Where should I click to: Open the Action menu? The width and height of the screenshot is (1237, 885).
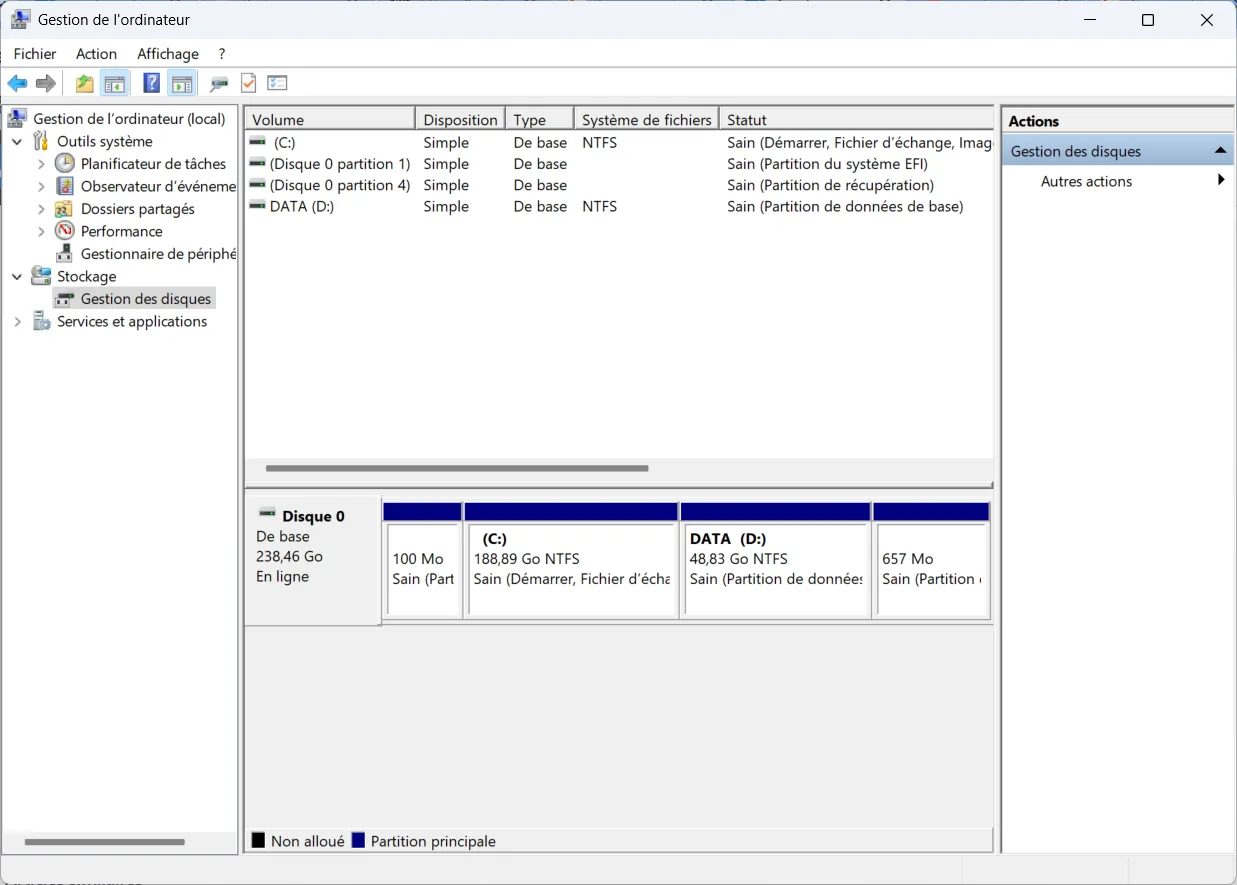click(x=96, y=54)
